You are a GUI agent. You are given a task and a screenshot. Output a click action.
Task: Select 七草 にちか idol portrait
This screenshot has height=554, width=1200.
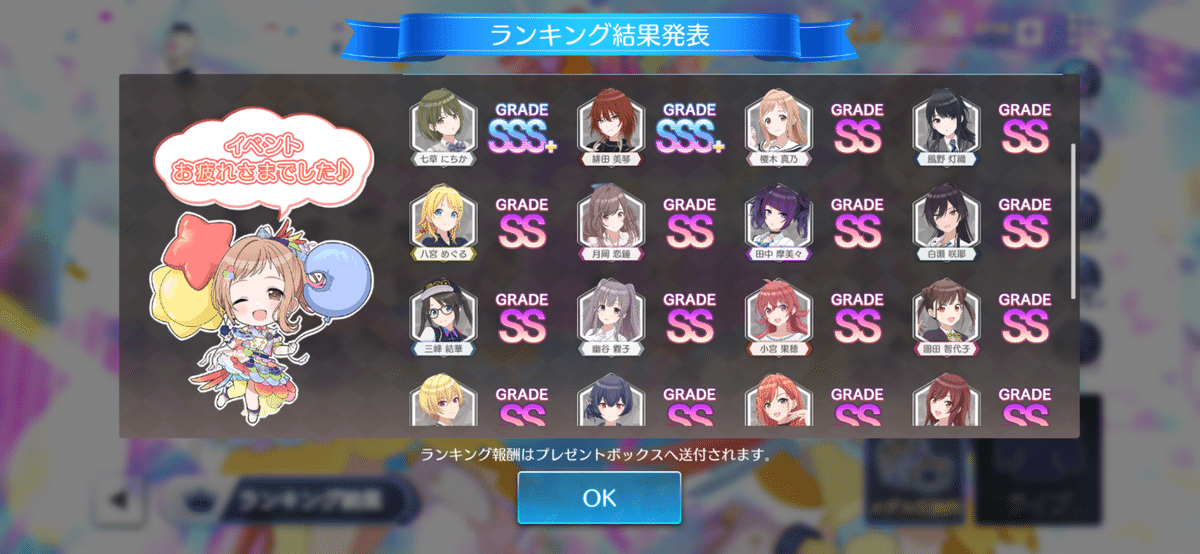[444, 128]
